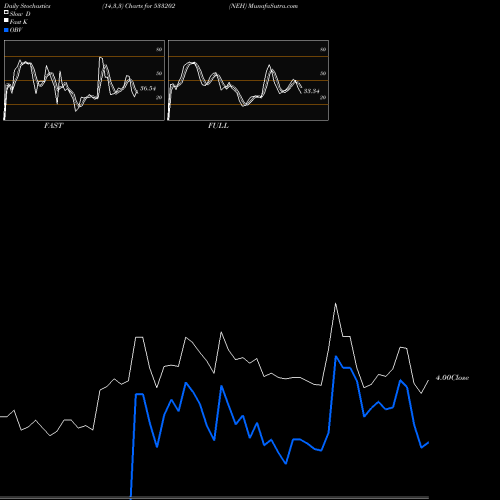The image size is (500, 500).
Task: Click the '(NEH) MunafaSutra.com' text
Action: coord(263,6)
